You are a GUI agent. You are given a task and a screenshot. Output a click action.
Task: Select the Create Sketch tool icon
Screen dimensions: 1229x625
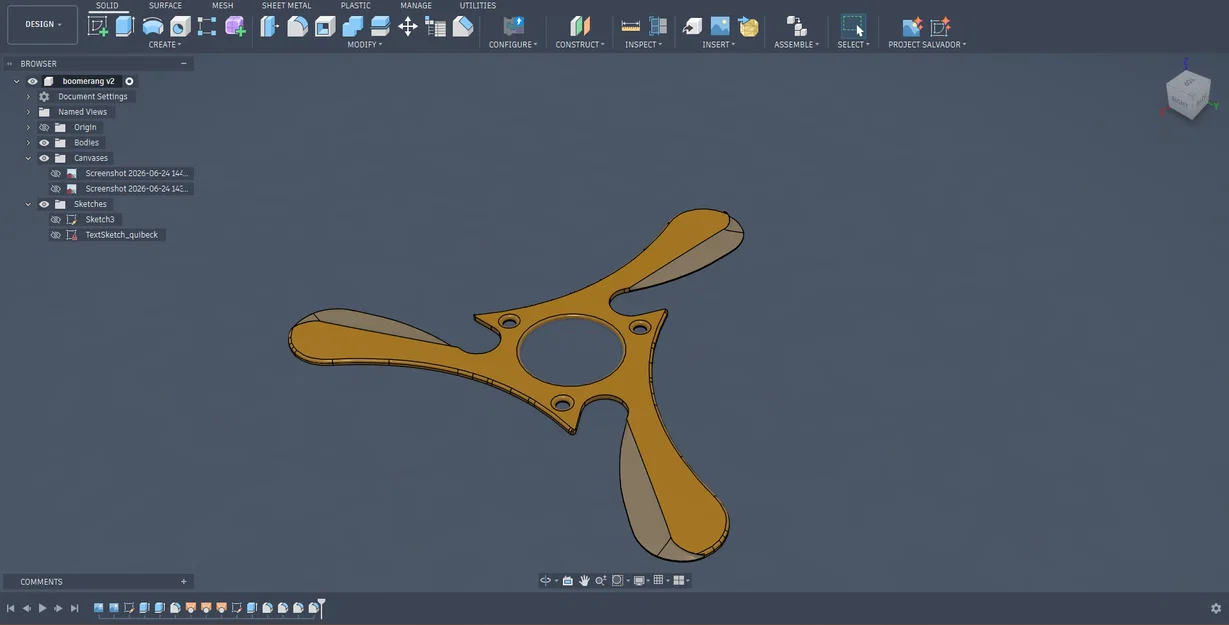pyautogui.click(x=98, y=26)
